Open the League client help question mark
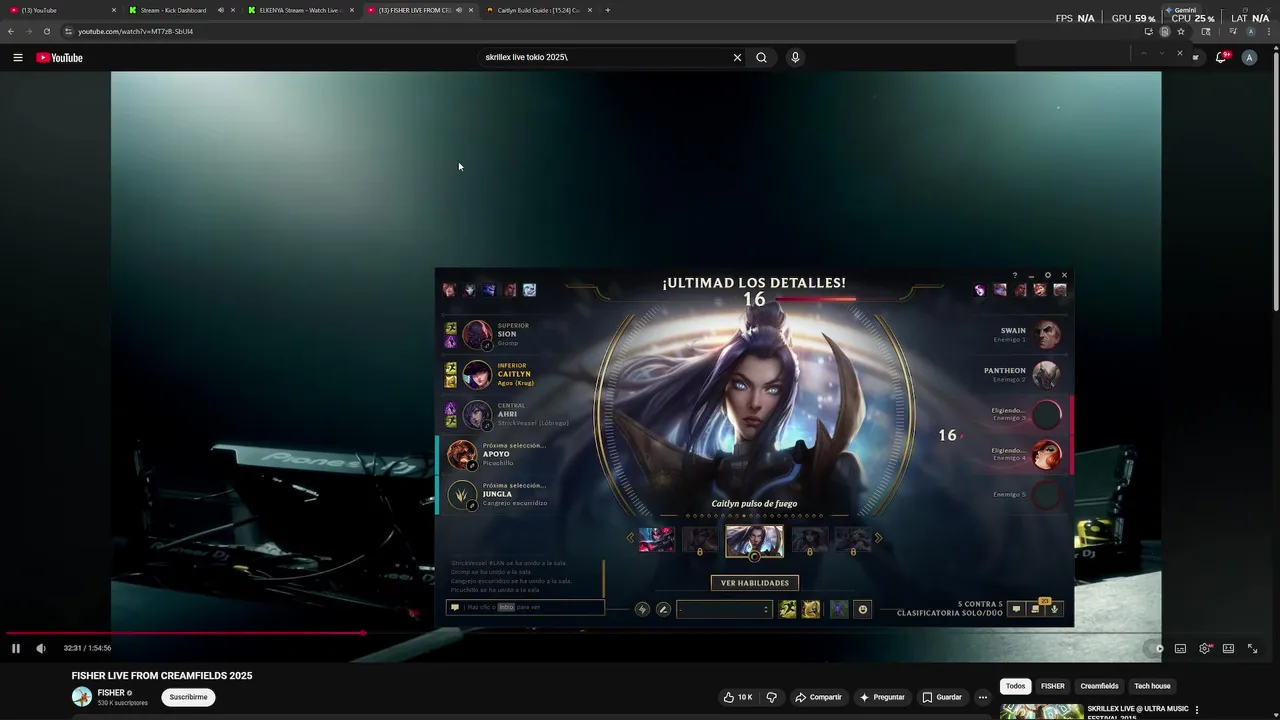The width and height of the screenshot is (1280, 720). pyautogui.click(x=1014, y=275)
